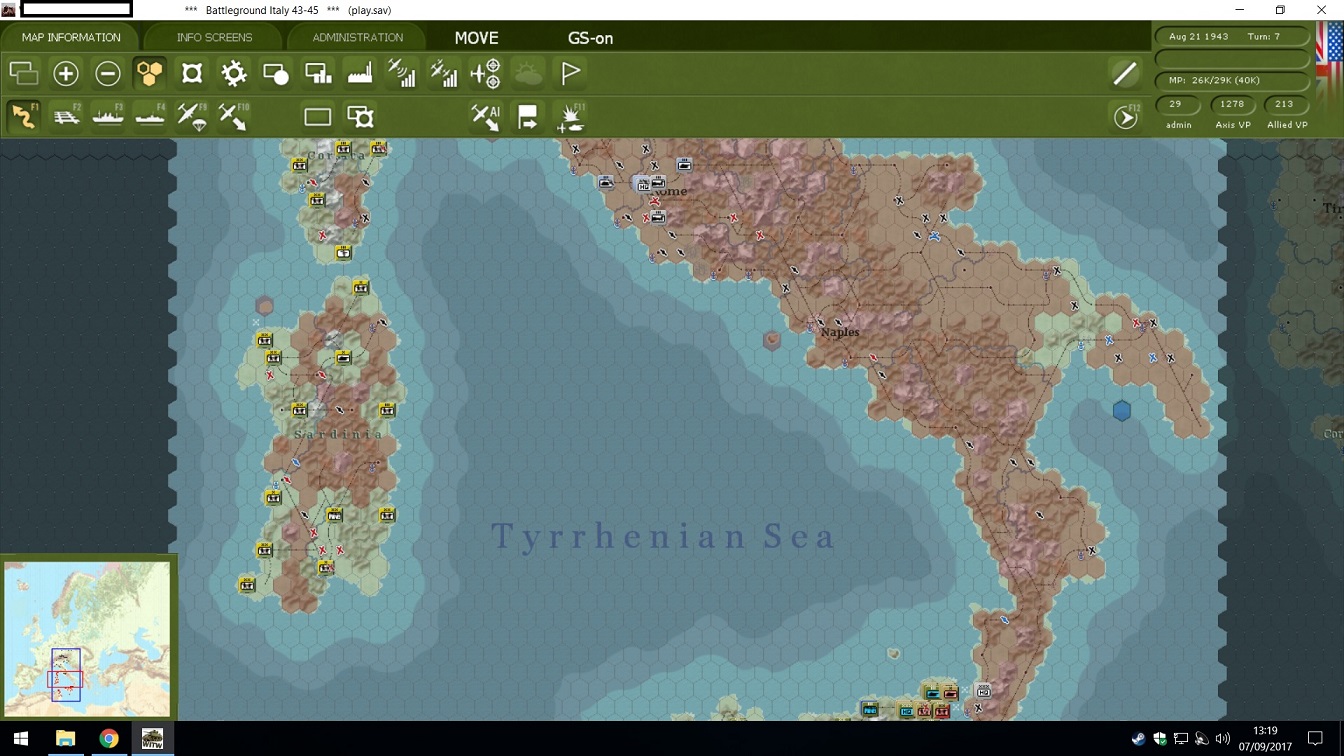Toggle the weather sun-cloud overlay
1344x756 pixels.
(x=528, y=73)
